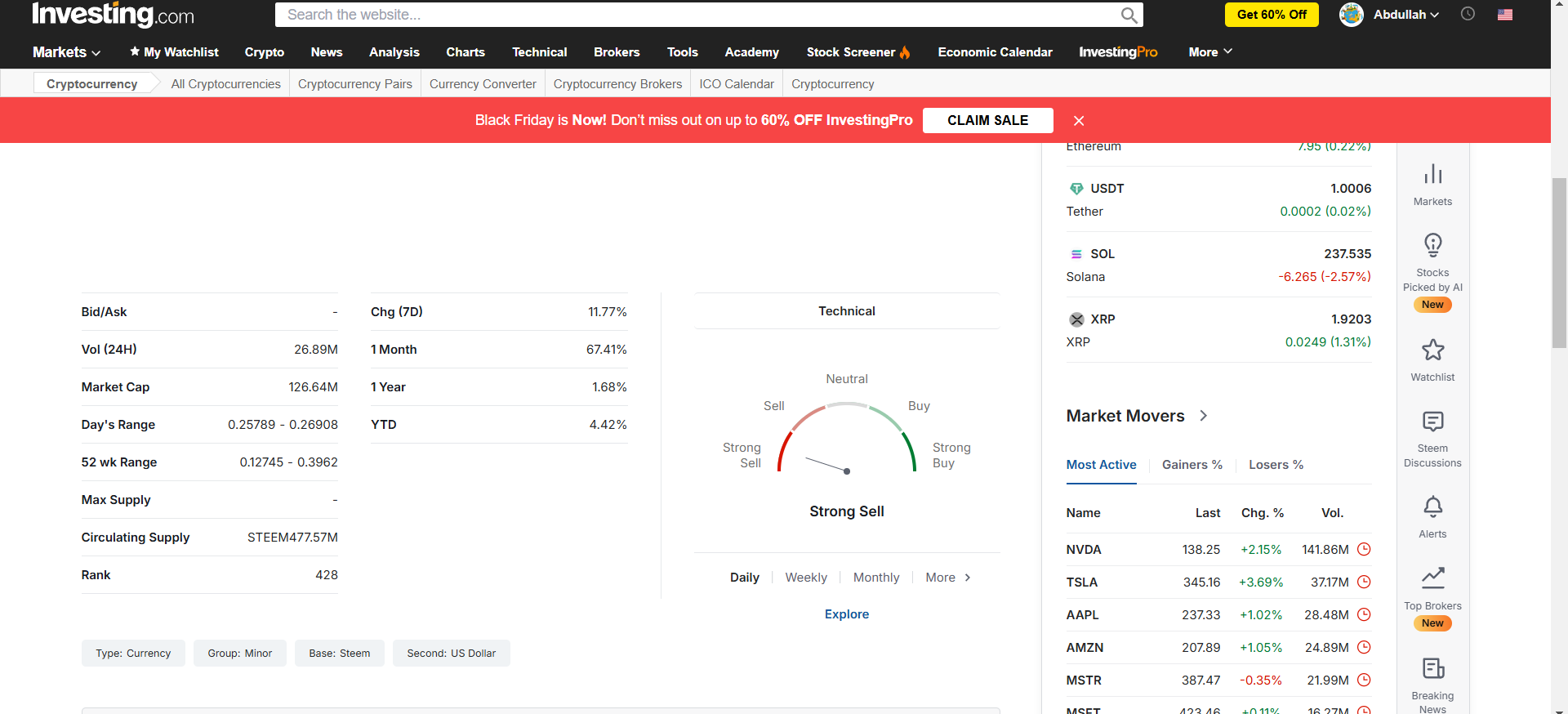Click the clock icon in AAPL row
1568x714 pixels.
[1364, 614]
